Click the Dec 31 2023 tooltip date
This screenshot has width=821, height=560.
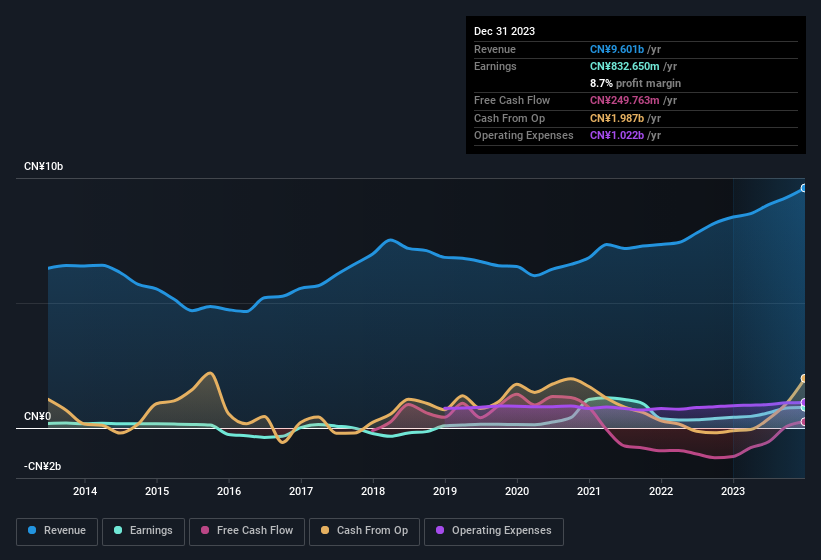[x=504, y=31]
